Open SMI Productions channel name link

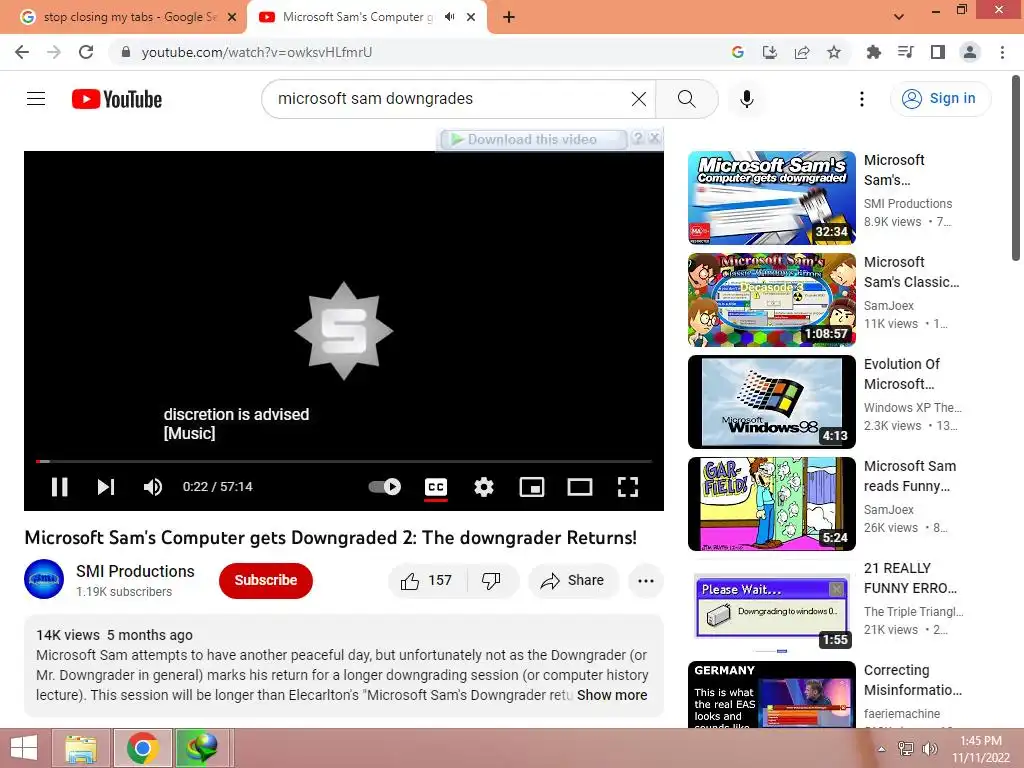135,571
